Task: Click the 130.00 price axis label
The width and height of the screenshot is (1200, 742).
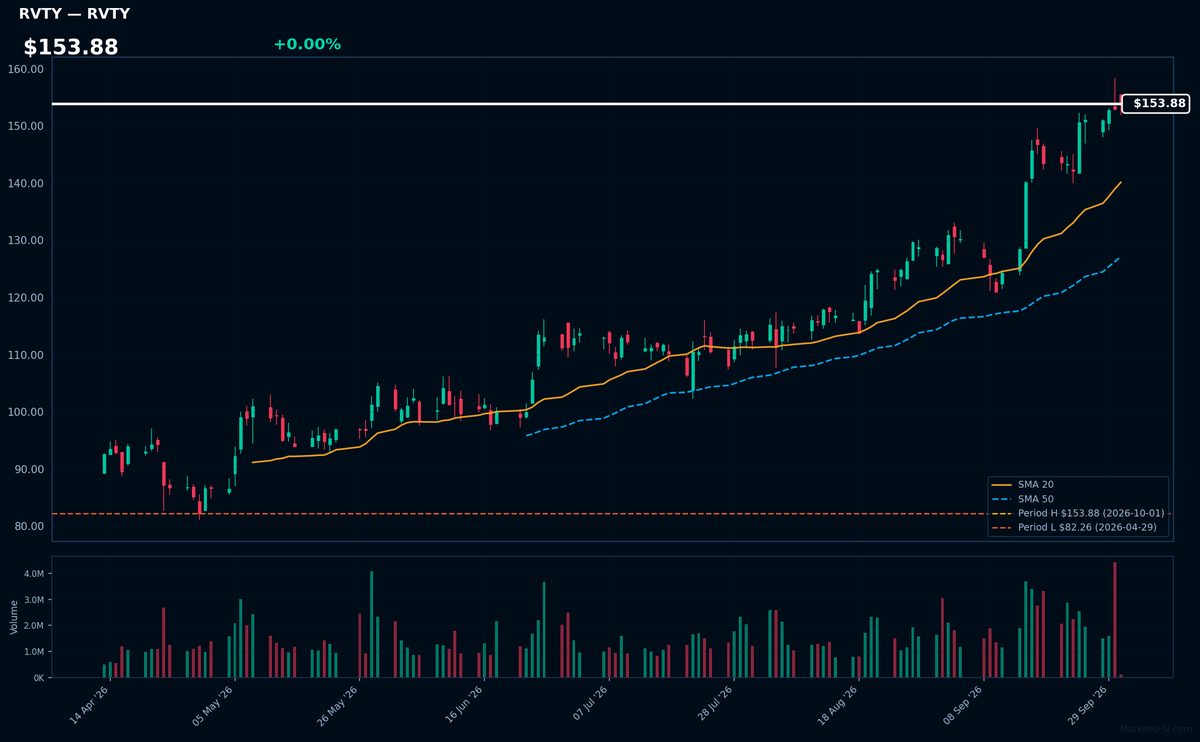Action: [25, 241]
